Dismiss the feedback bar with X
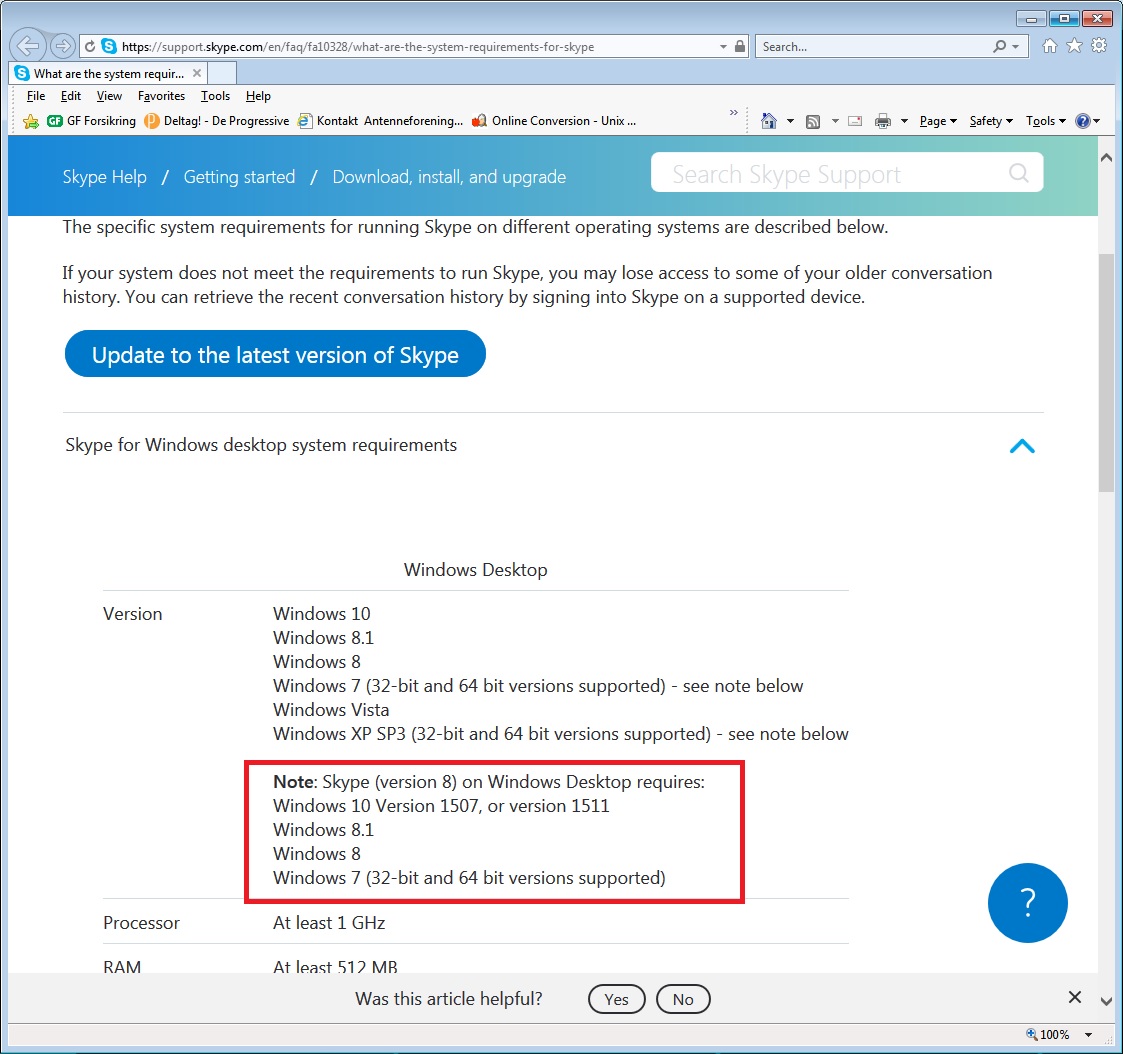Viewport: 1123px width, 1054px height. tap(1074, 997)
